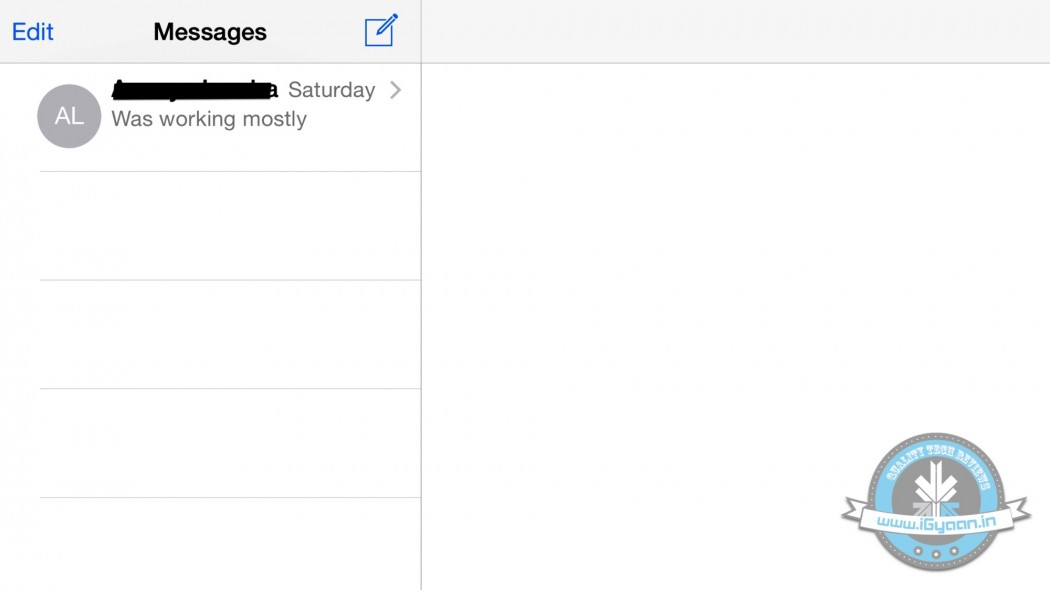1050x590 pixels.
Task: Tap the Edit button
Action: click(33, 32)
